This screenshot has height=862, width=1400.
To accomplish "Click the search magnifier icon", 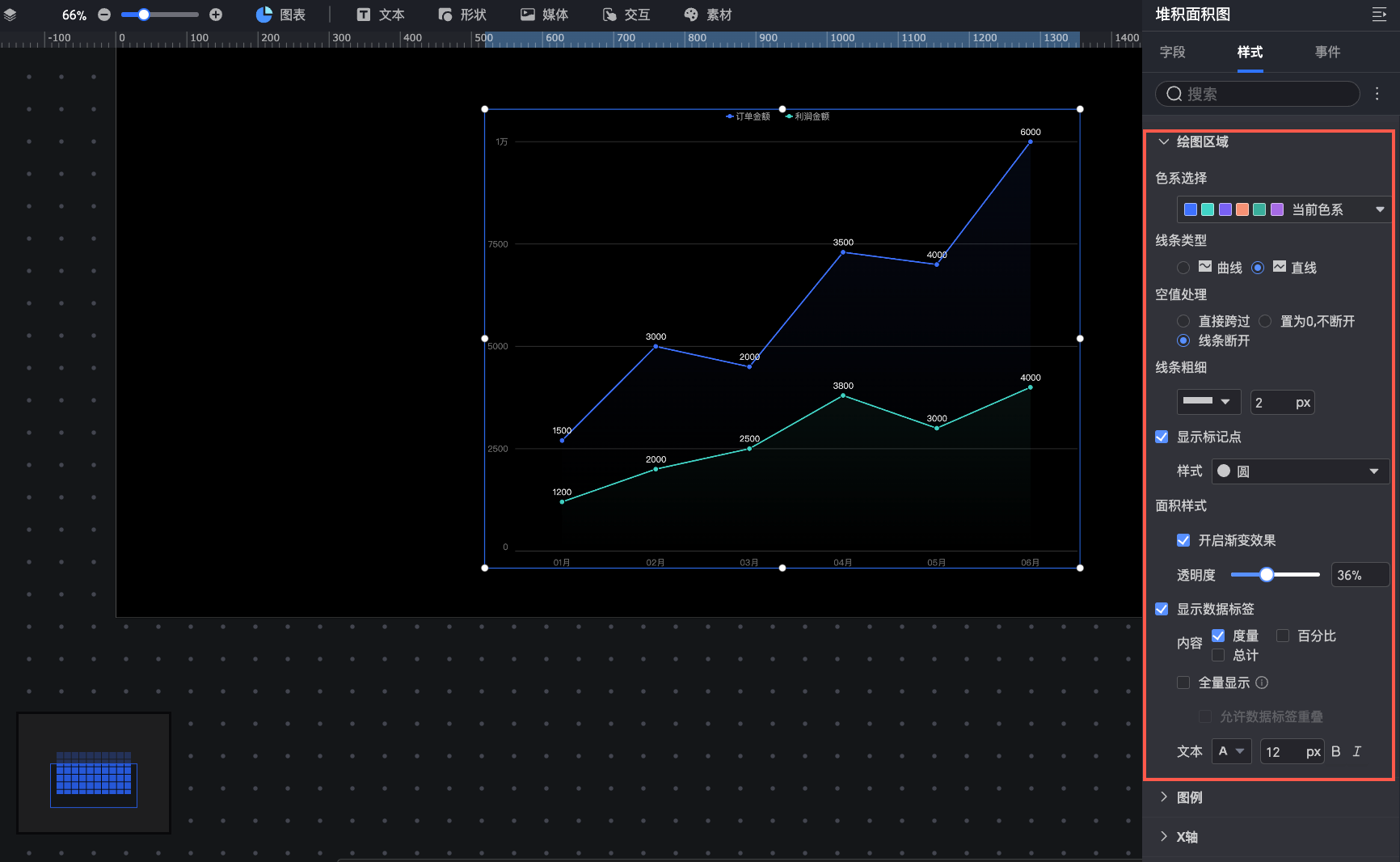I will (x=1174, y=94).
